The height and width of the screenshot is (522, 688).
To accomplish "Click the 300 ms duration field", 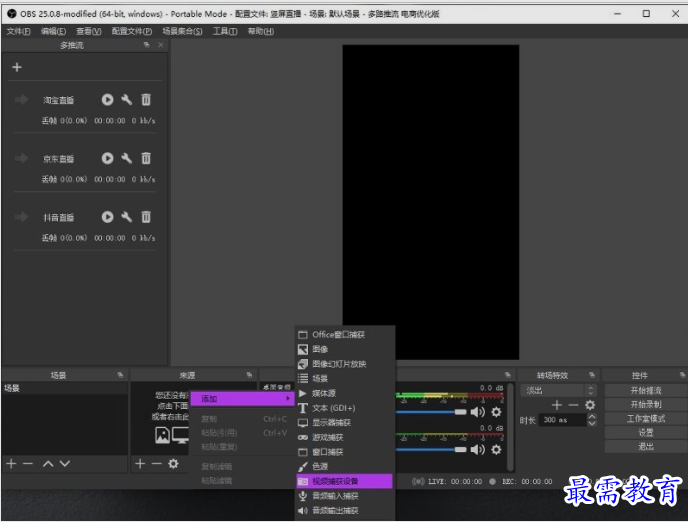I will click(563, 420).
